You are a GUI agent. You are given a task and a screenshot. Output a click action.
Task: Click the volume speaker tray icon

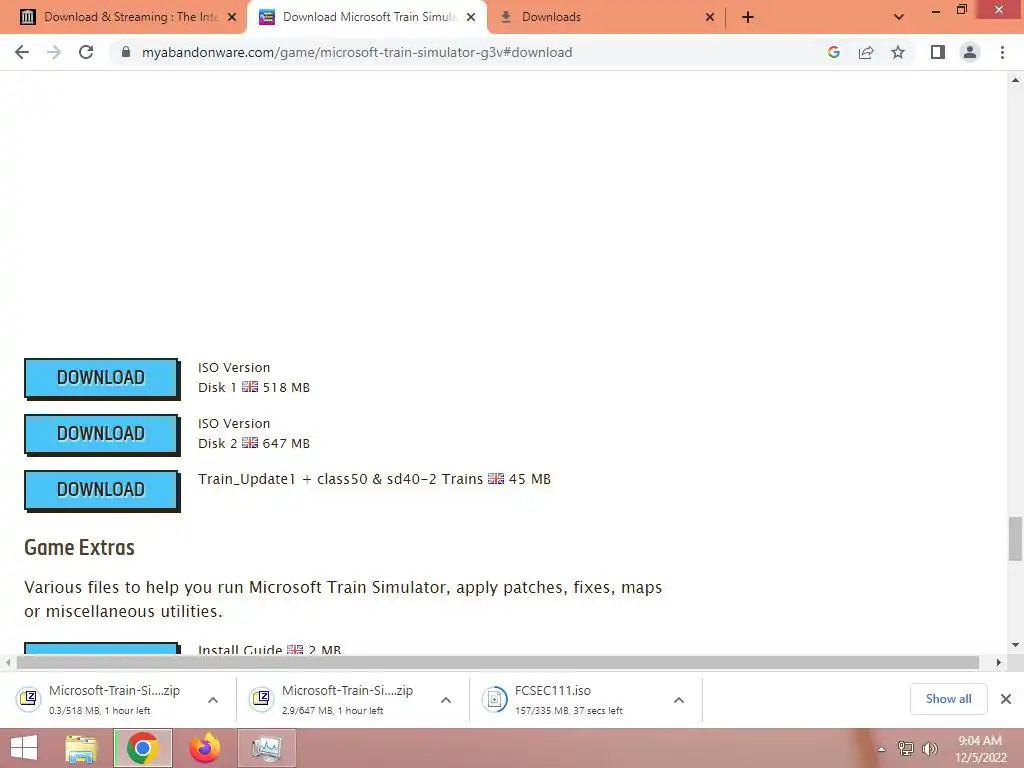pos(929,749)
